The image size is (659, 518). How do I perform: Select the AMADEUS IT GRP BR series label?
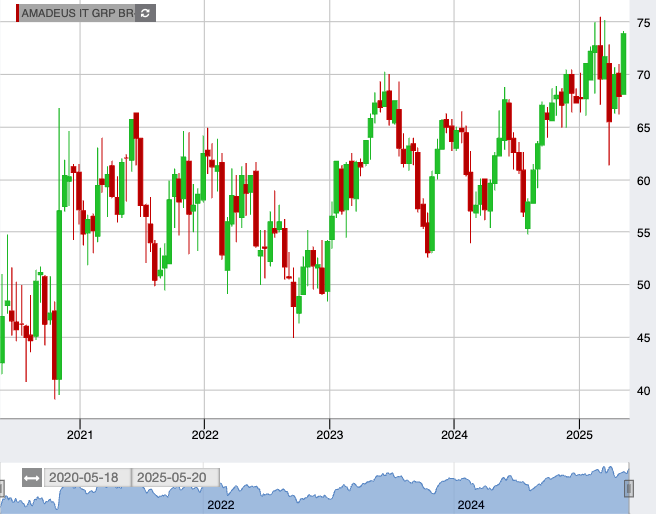click(78, 13)
